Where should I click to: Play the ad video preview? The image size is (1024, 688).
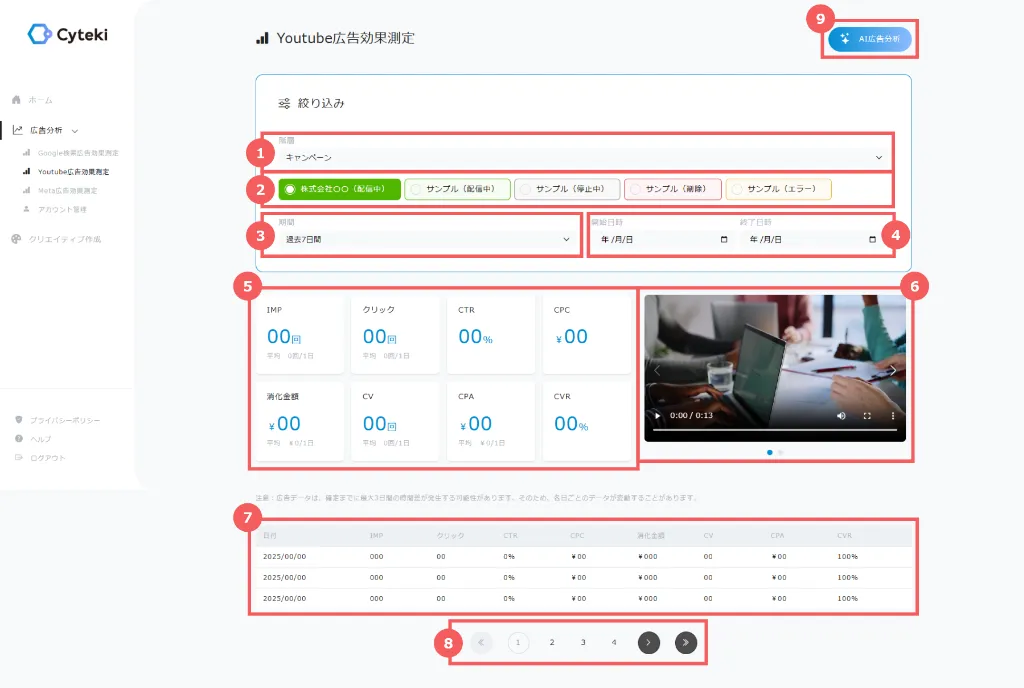pos(657,415)
